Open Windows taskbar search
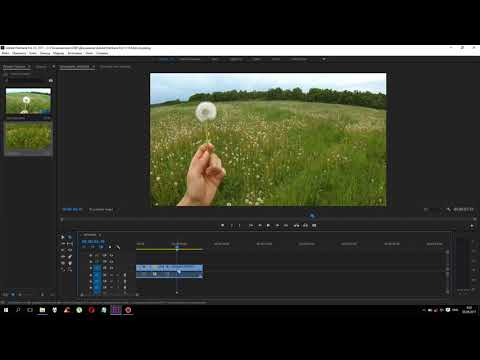The image size is (480, 360). pos(18,310)
